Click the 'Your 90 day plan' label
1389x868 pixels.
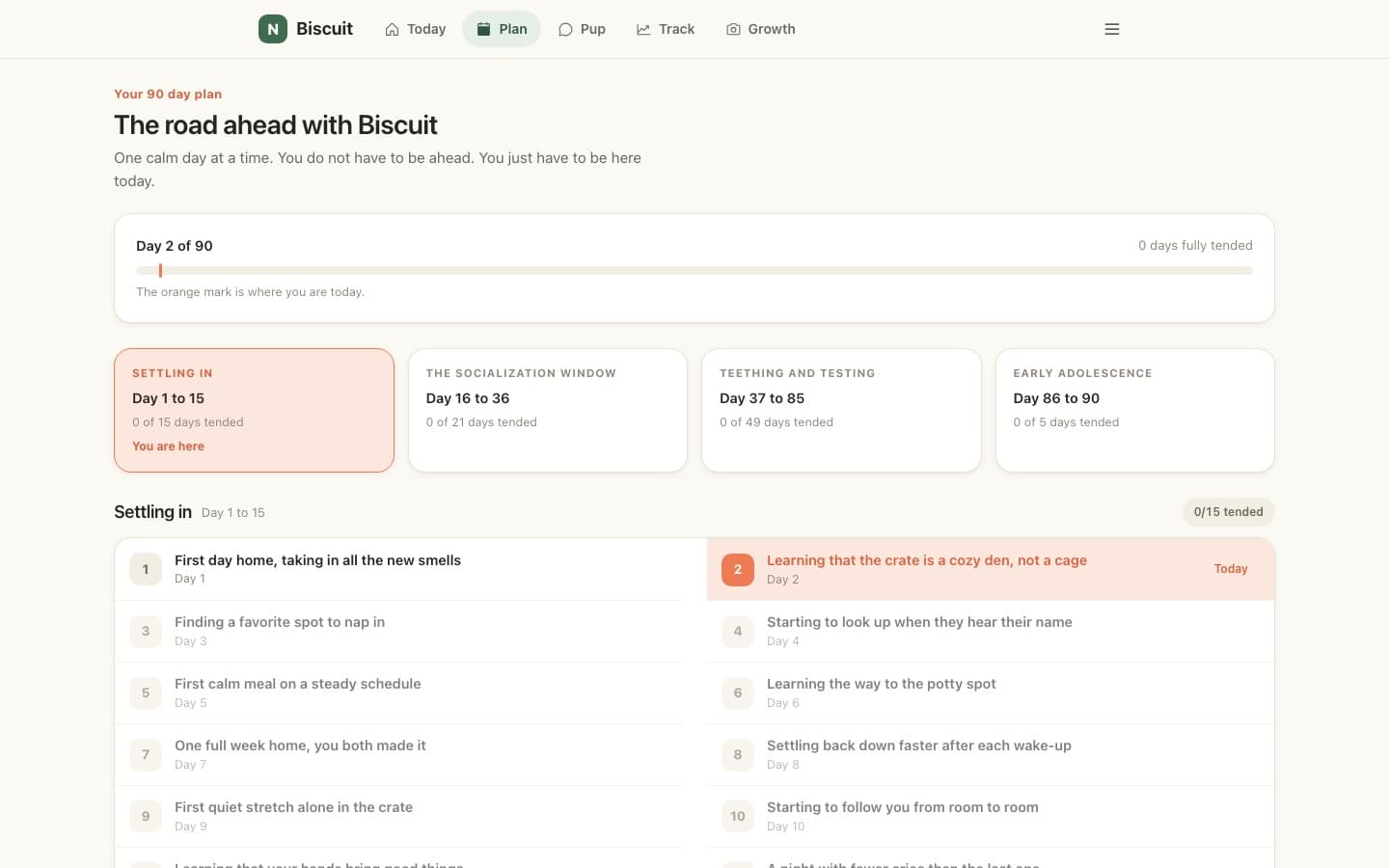pos(168,94)
